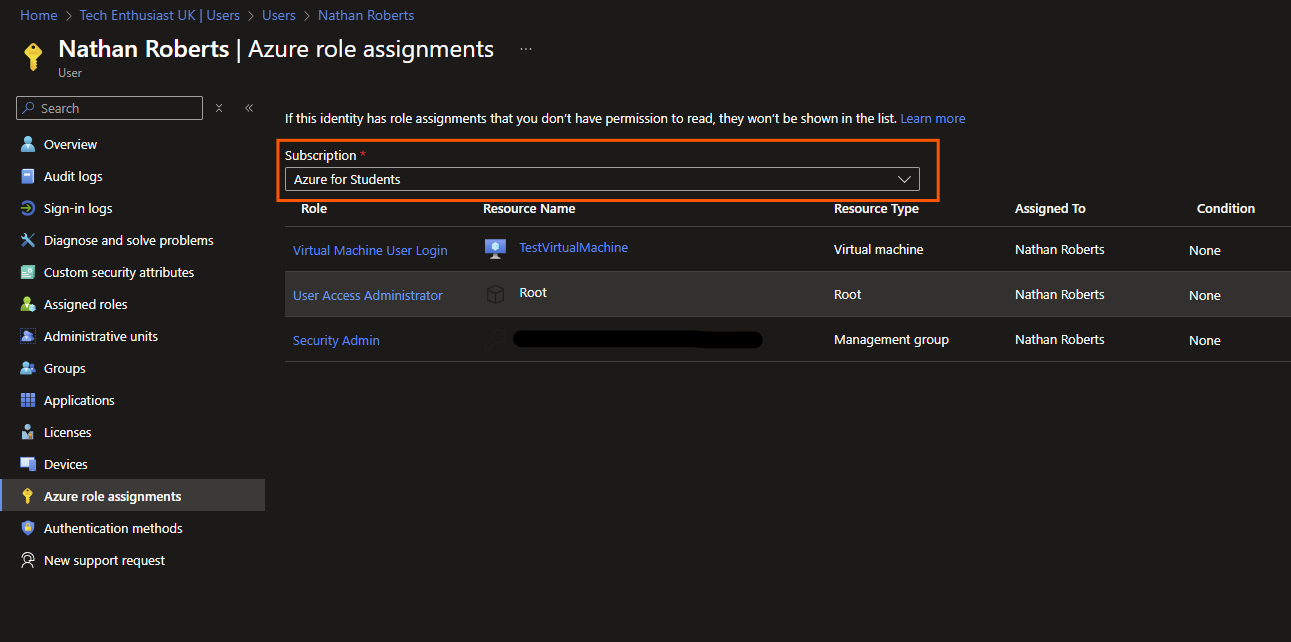Viewport: 1291px width, 642px height.
Task: Click in the sidebar Search field
Action: coord(110,108)
